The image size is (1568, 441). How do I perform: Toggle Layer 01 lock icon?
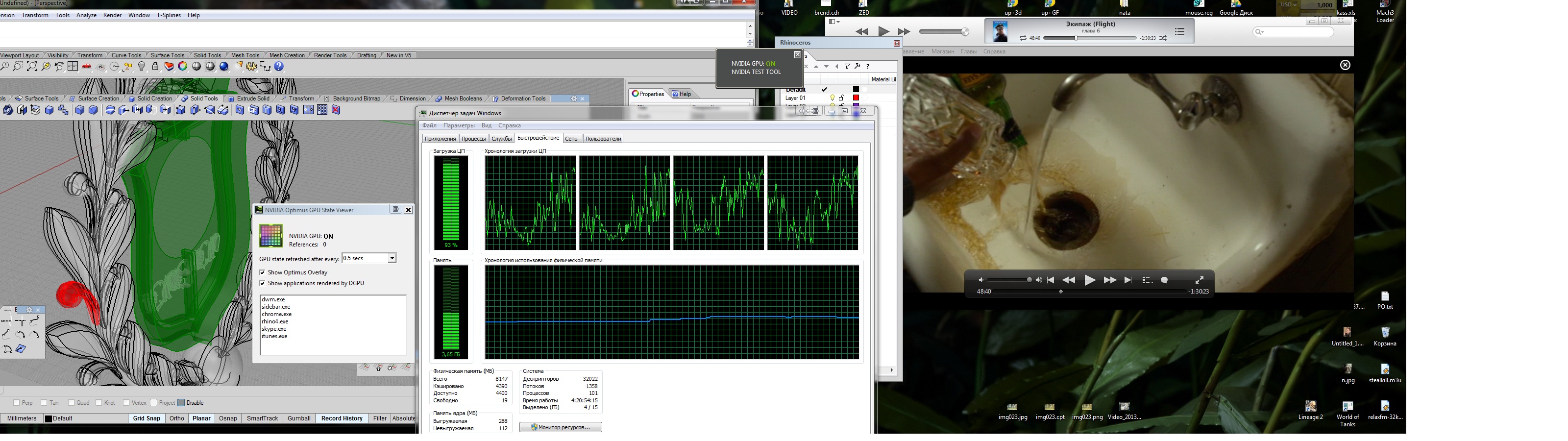click(841, 98)
